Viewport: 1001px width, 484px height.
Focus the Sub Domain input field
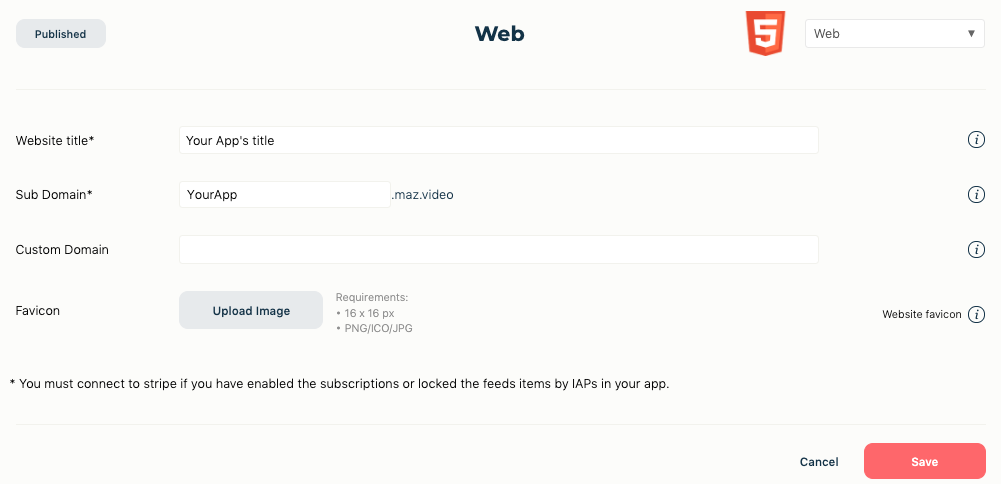click(x=285, y=194)
